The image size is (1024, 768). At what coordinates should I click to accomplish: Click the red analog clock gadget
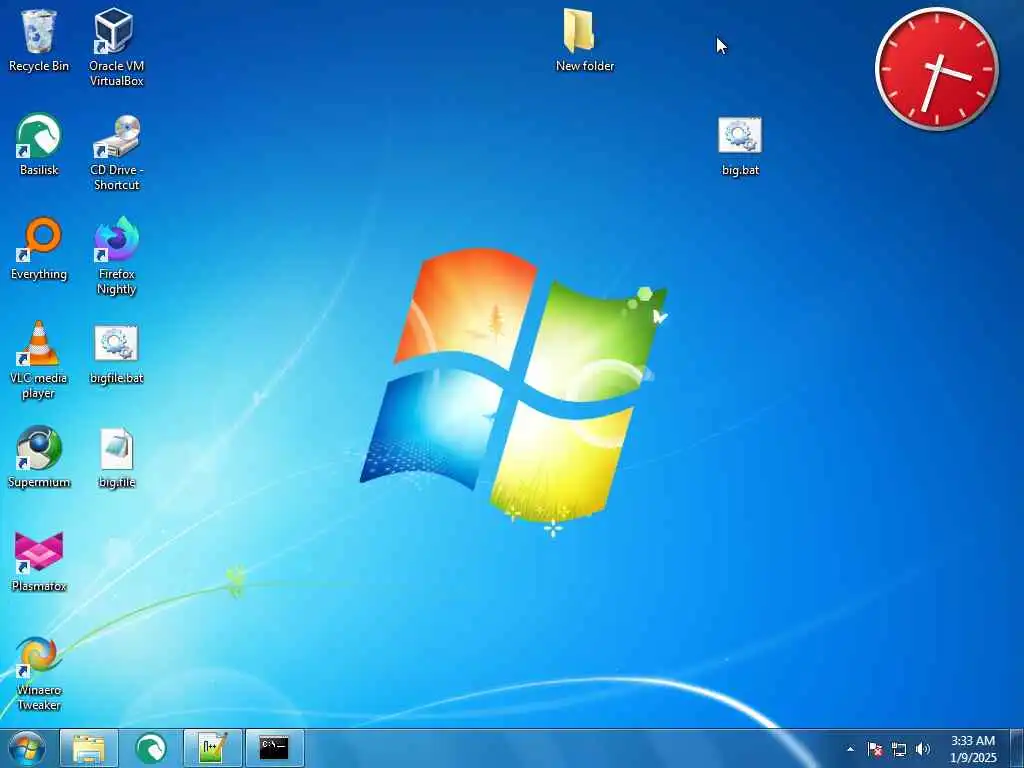(937, 69)
